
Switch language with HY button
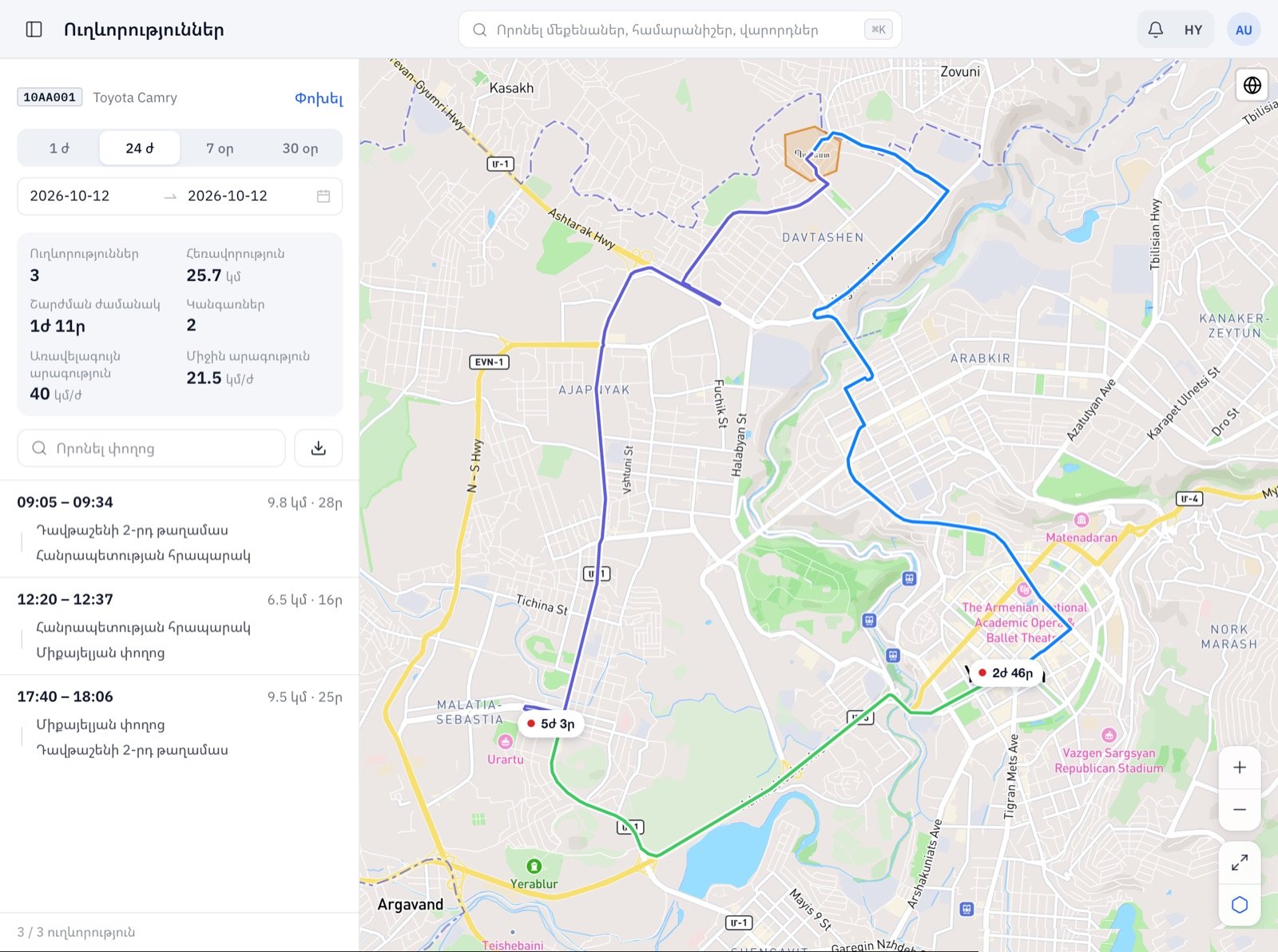tap(1193, 30)
